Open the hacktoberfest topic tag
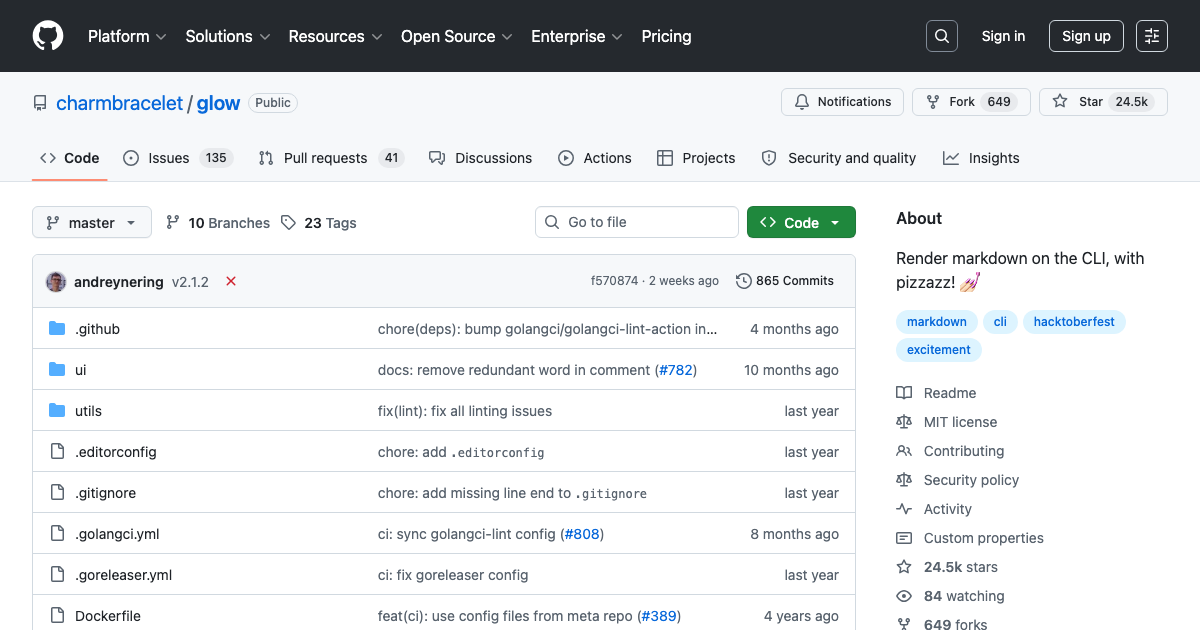Viewport: 1200px width, 630px height. (1074, 322)
